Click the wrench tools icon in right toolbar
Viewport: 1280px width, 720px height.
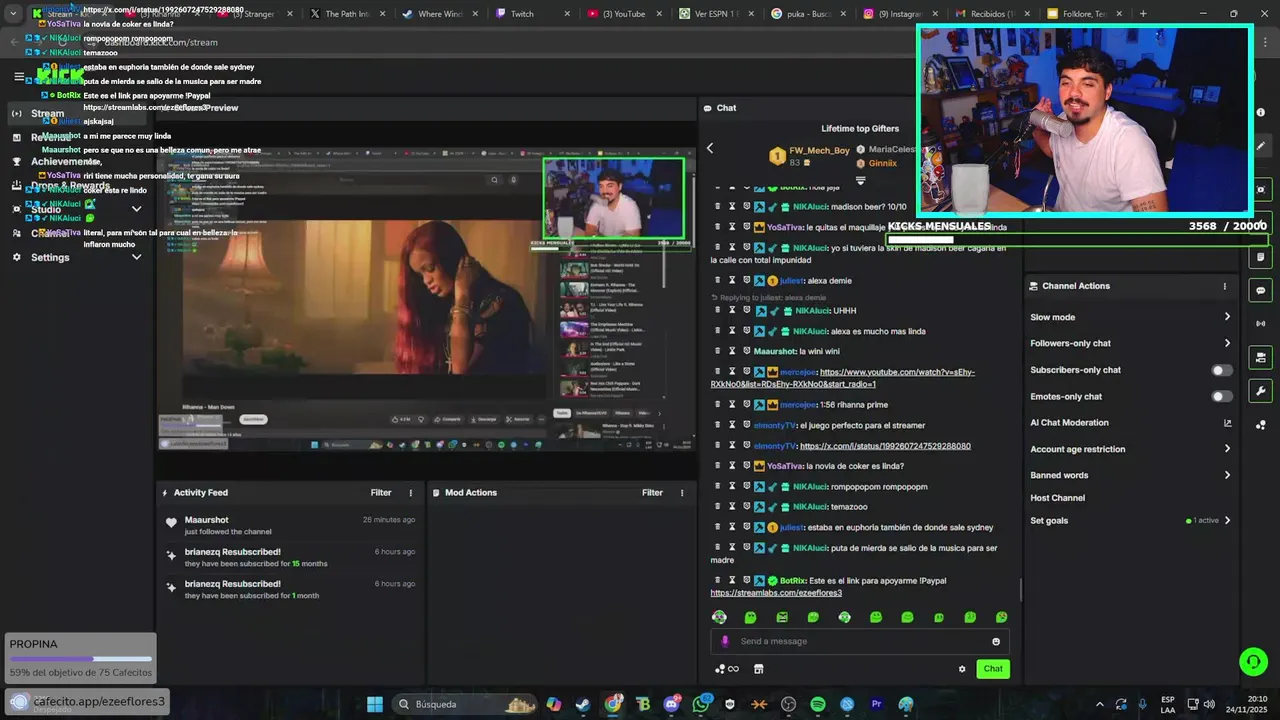pos(1261,391)
